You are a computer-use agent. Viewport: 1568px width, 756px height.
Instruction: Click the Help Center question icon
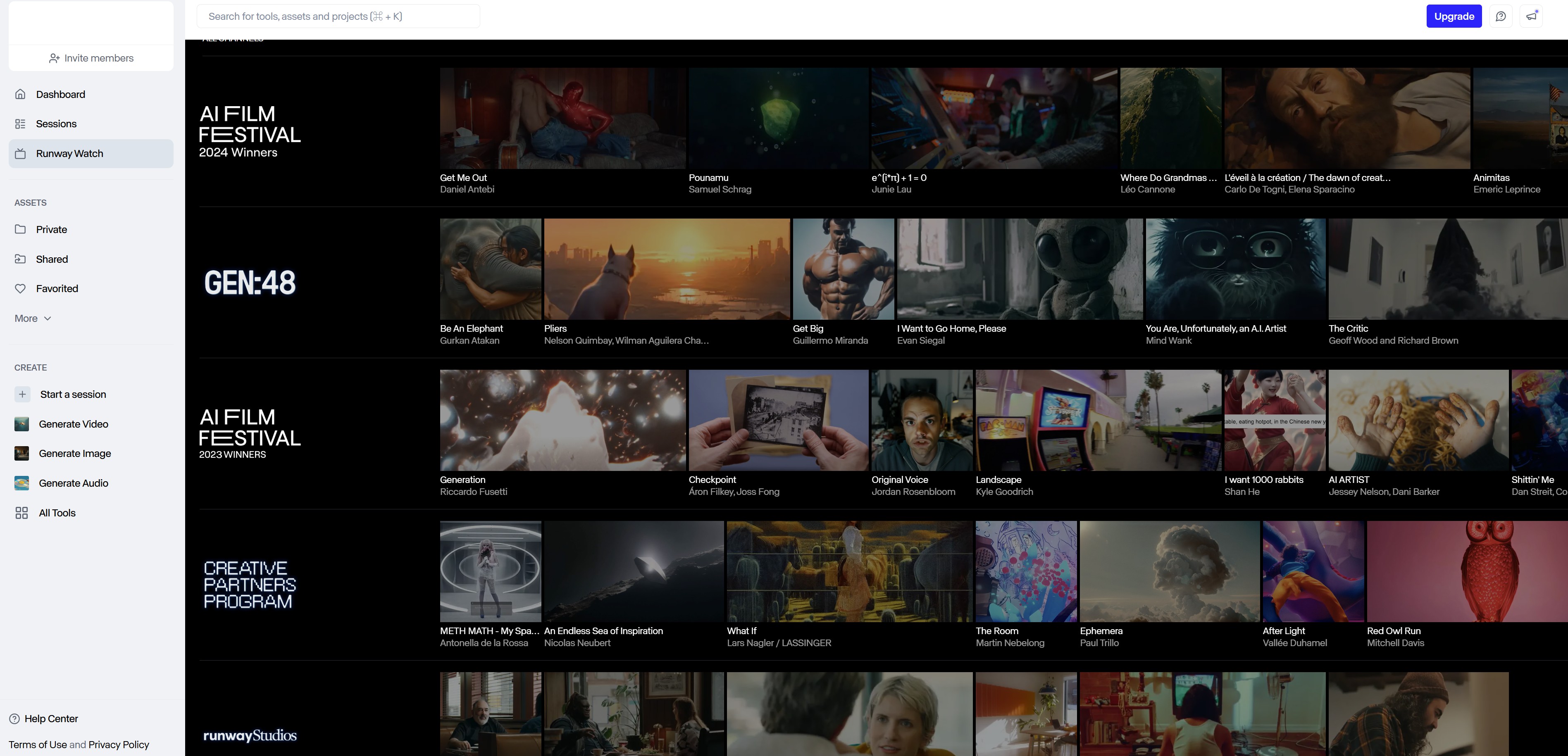click(x=14, y=718)
